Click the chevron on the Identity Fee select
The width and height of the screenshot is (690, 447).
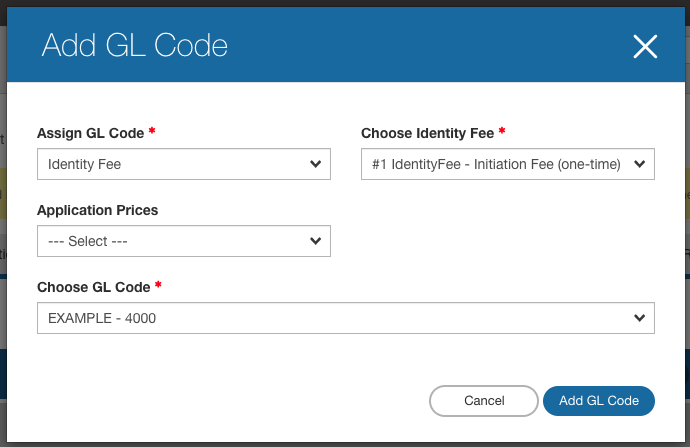(316, 164)
